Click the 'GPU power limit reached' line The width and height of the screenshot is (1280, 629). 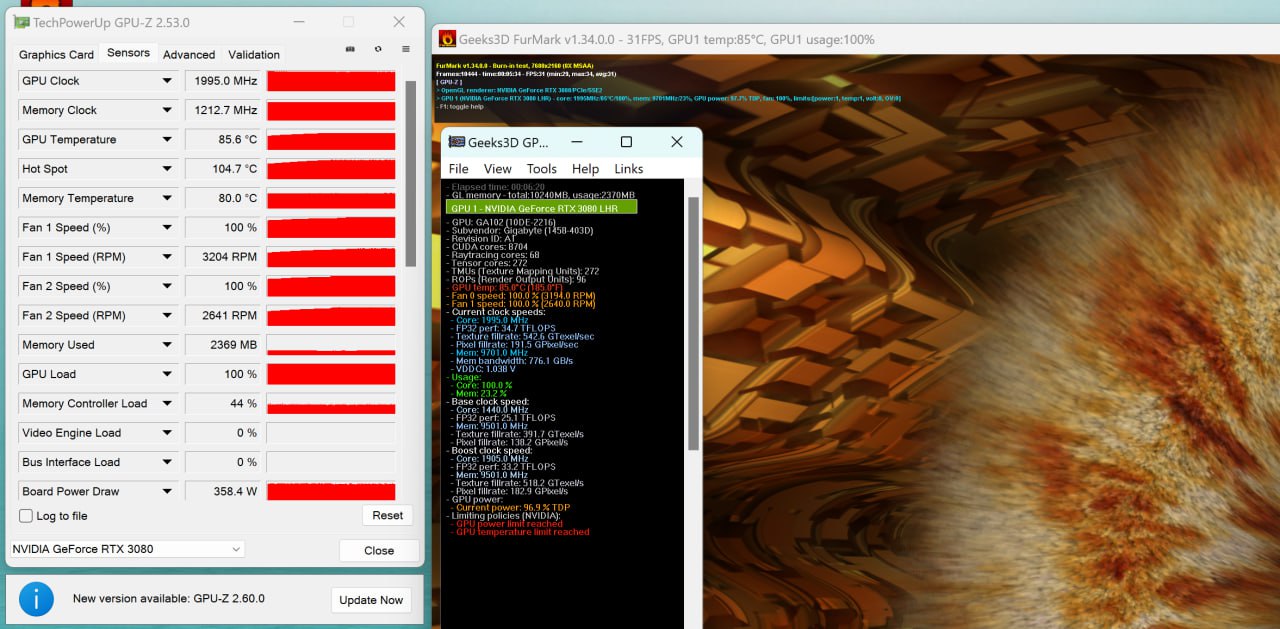click(x=508, y=524)
